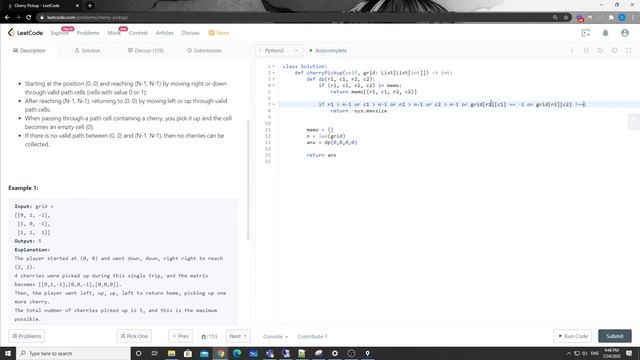Click the Run Code button
Viewport: 640px width, 360px height.
[573, 336]
